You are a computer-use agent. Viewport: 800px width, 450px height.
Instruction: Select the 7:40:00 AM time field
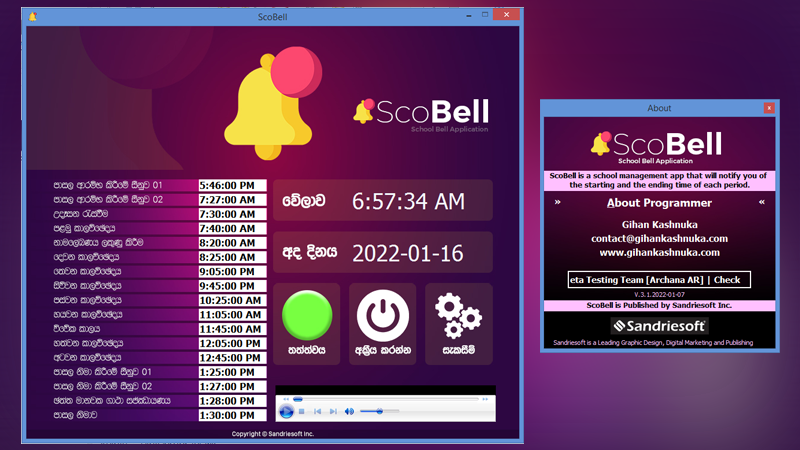pyautogui.click(x=232, y=228)
